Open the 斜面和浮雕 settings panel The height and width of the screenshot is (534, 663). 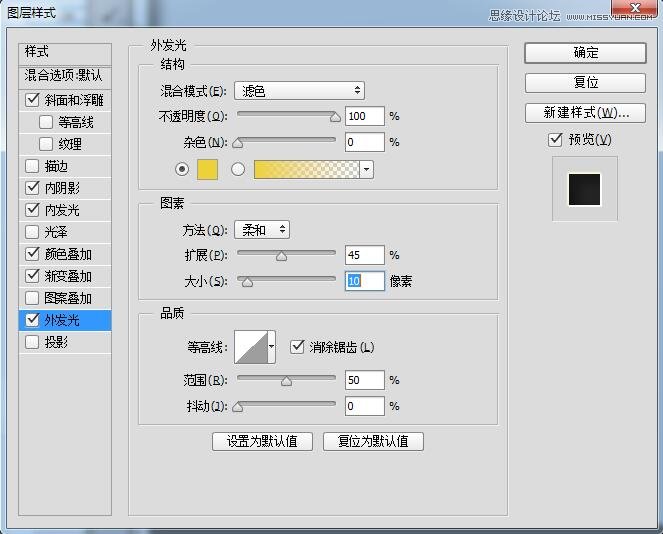coord(74,100)
